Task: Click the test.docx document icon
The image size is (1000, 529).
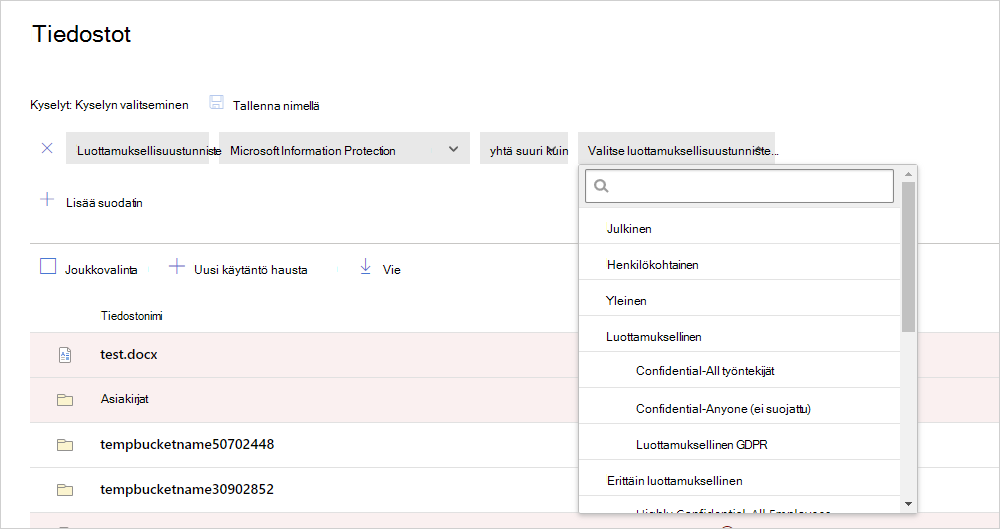Action: [x=65, y=355]
